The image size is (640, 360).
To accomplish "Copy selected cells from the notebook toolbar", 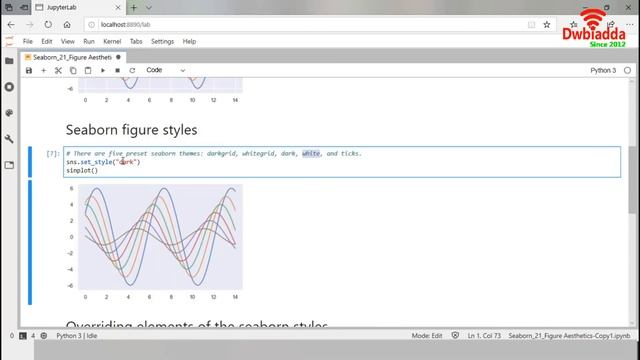I will pos(73,70).
